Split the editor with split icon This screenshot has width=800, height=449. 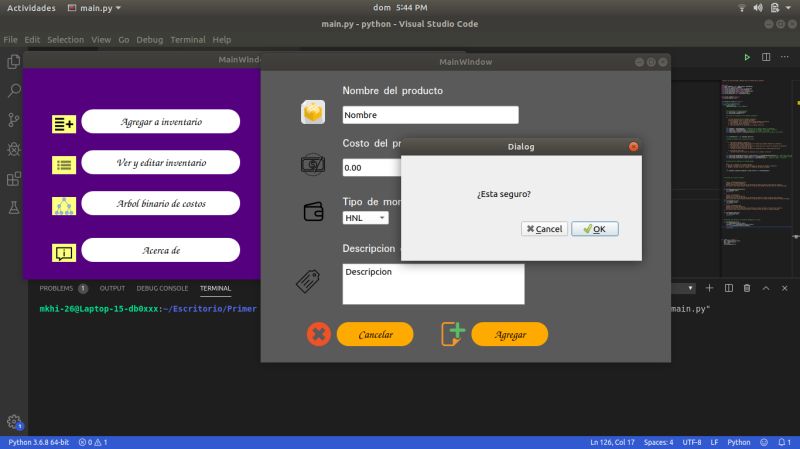click(x=766, y=57)
